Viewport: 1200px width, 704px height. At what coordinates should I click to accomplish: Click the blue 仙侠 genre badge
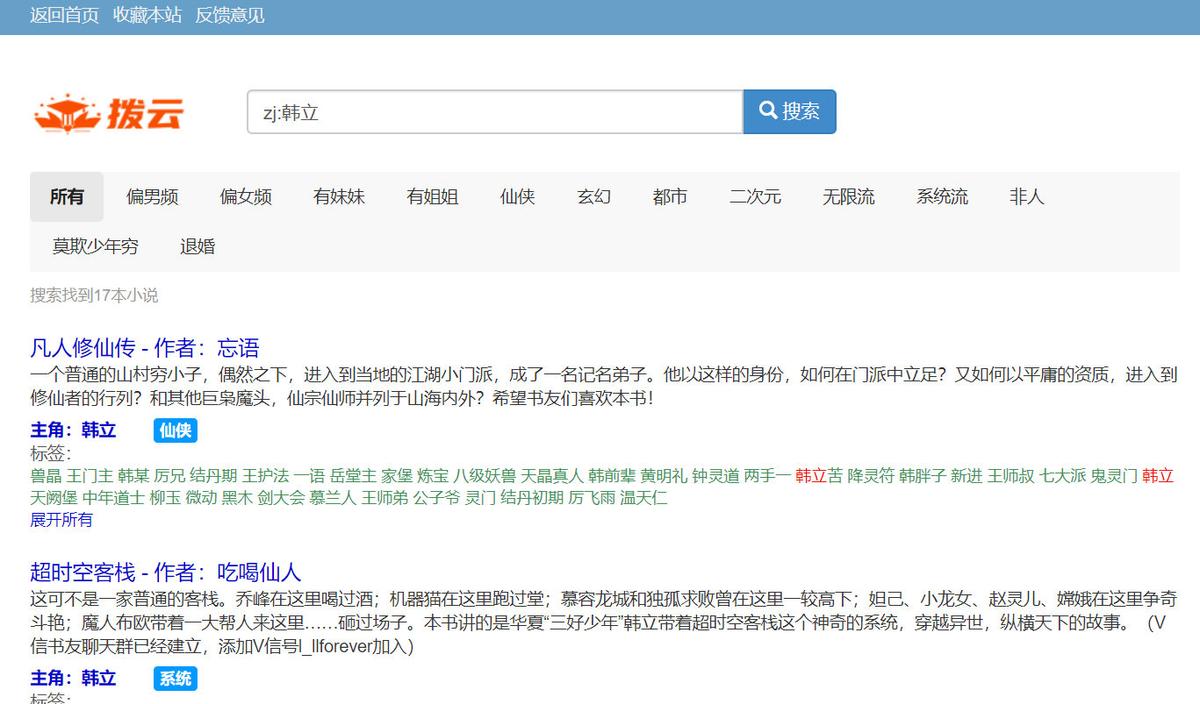pos(176,430)
